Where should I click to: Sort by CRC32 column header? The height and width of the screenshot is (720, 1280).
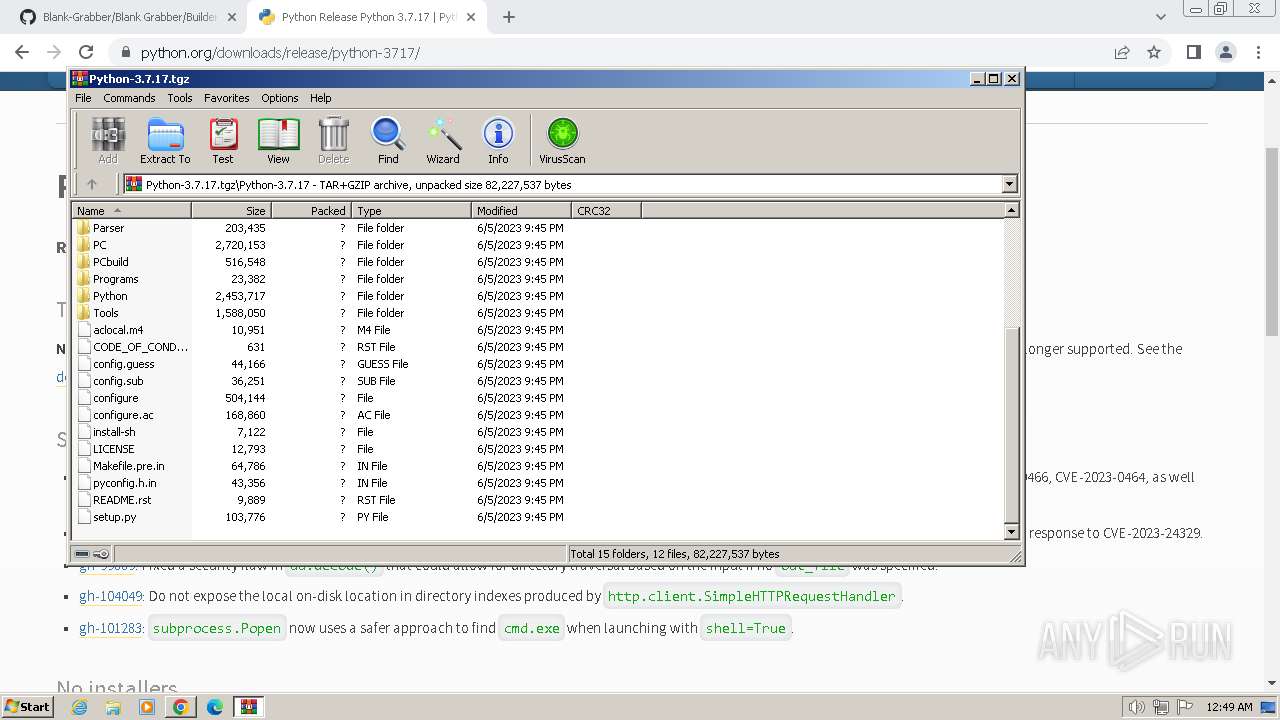(x=606, y=210)
